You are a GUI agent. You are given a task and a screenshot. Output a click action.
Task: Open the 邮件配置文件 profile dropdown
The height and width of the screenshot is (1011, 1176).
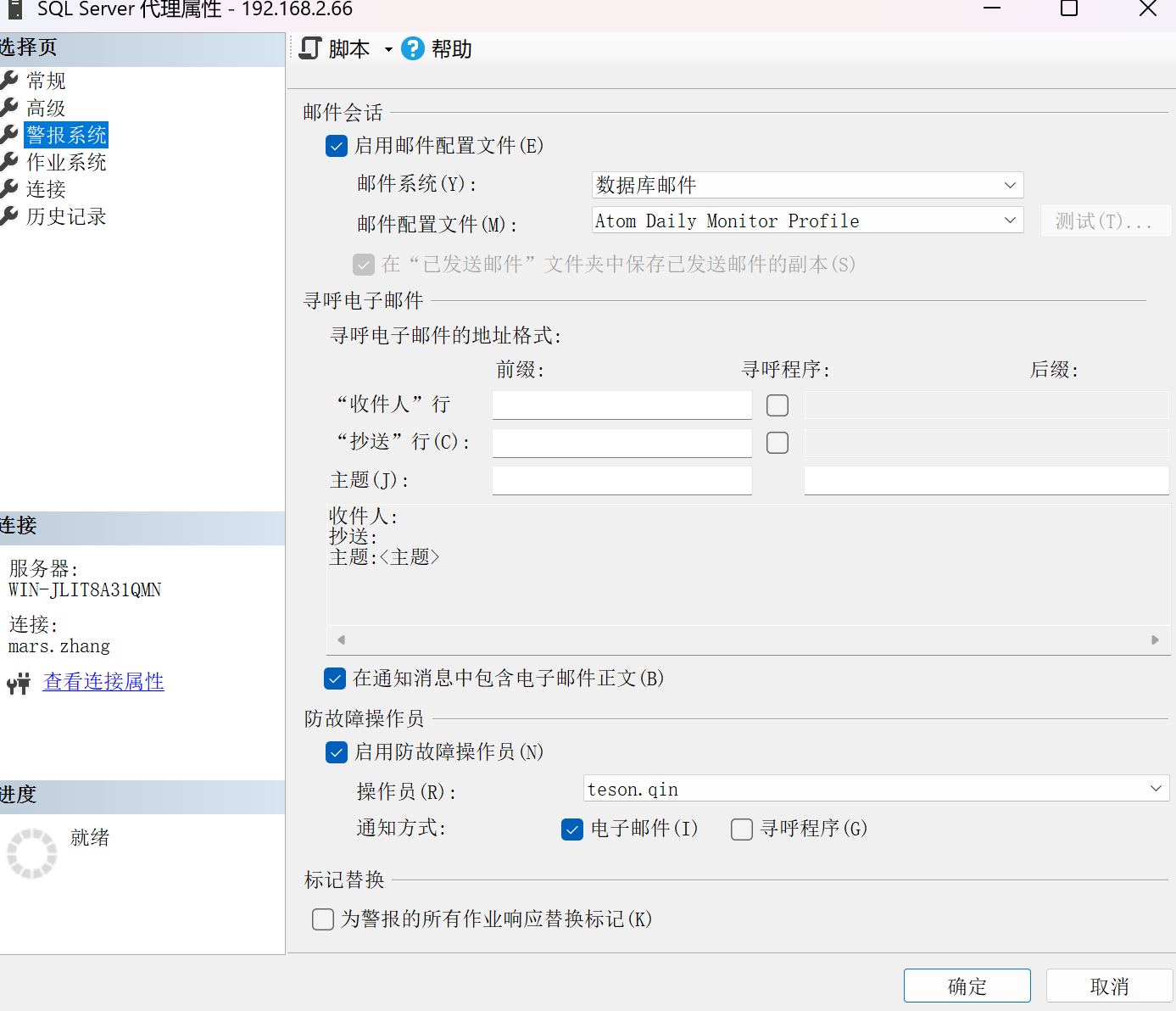[807, 221]
